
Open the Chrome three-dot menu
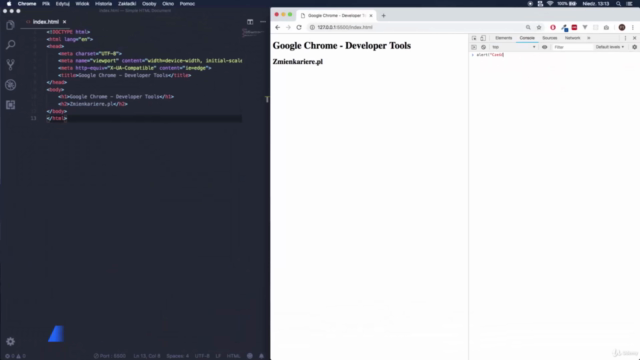point(633,27)
